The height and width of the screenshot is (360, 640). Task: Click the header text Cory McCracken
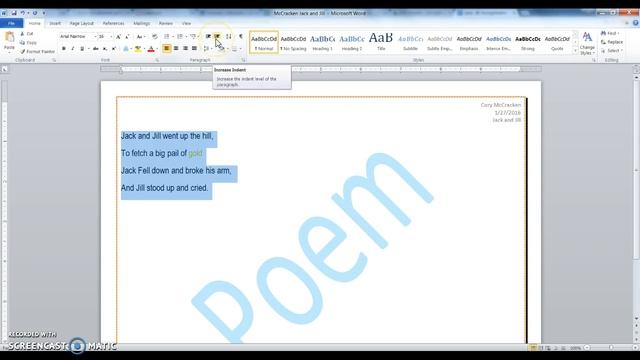(x=500, y=105)
